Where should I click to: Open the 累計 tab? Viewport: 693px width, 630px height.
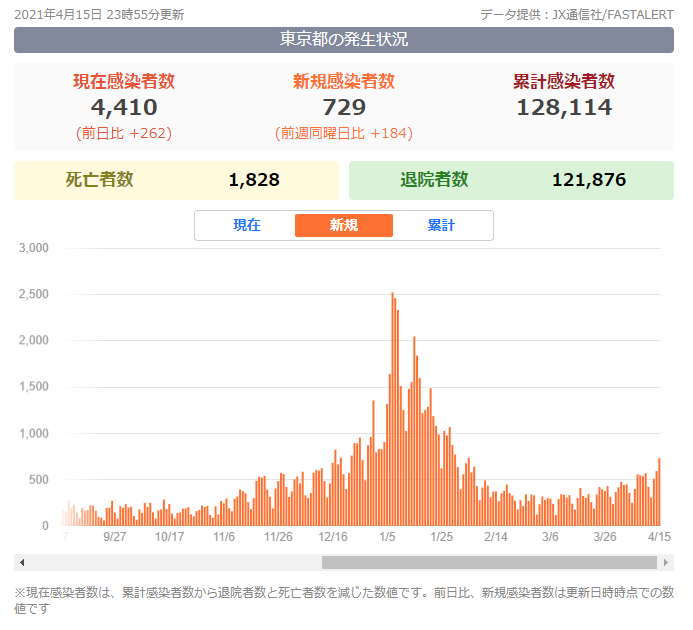tap(441, 225)
